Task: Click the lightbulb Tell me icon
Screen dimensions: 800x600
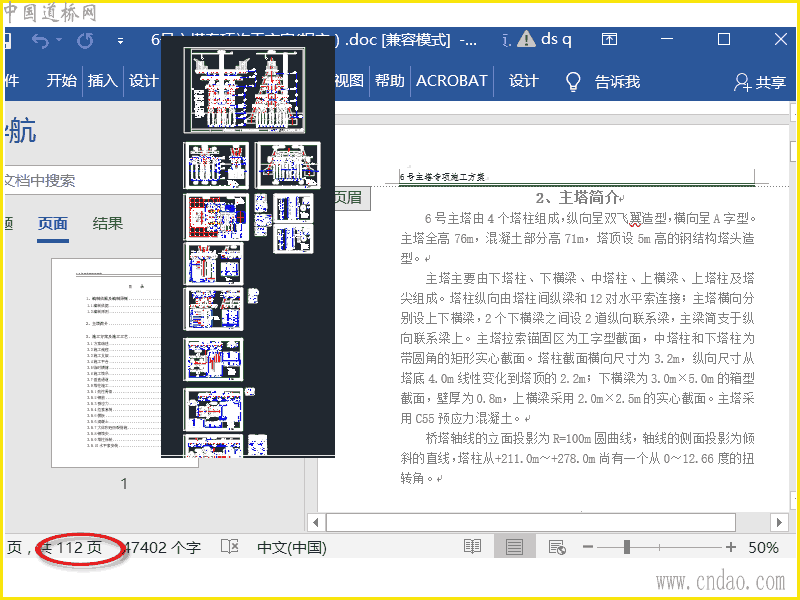Action: tap(573, 81)
